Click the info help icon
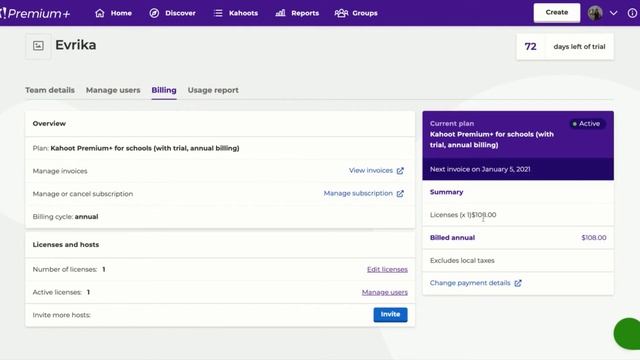Image resolution: width=640 pixels, height=360 pixels. [632, 13]
